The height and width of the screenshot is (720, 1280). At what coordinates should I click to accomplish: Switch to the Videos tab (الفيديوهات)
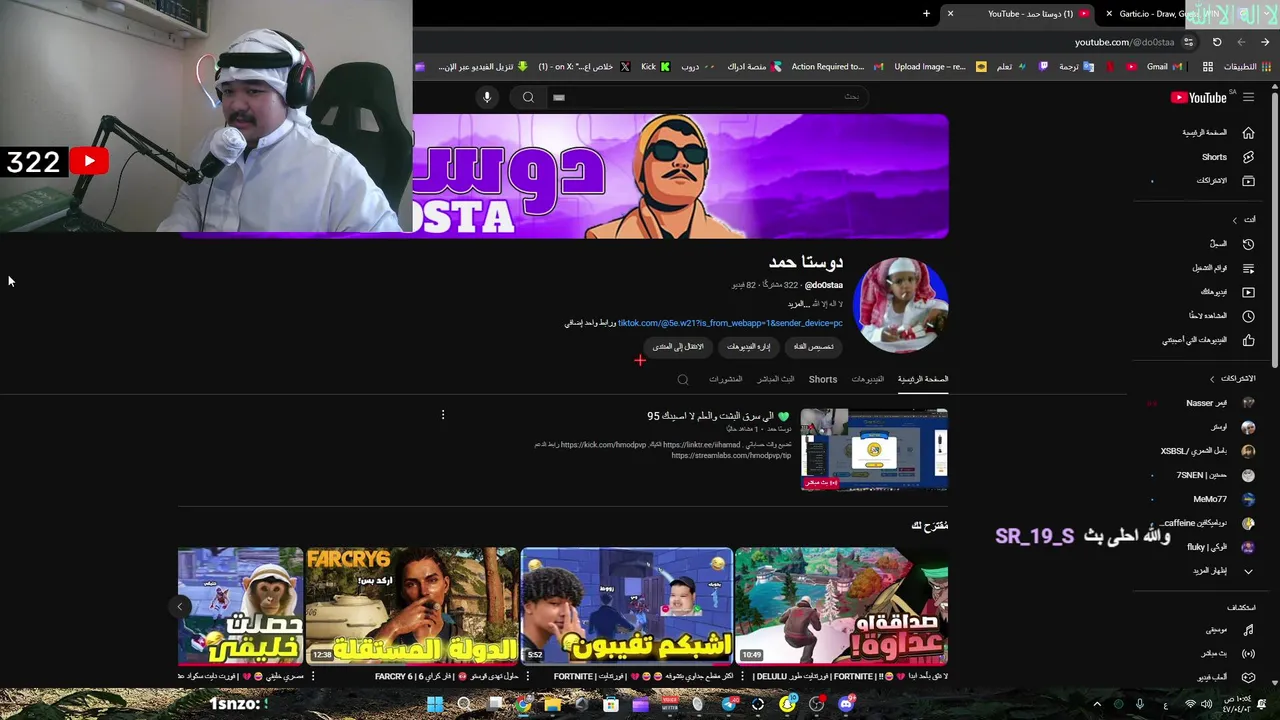pyautogui.click(x=867, y=379)
